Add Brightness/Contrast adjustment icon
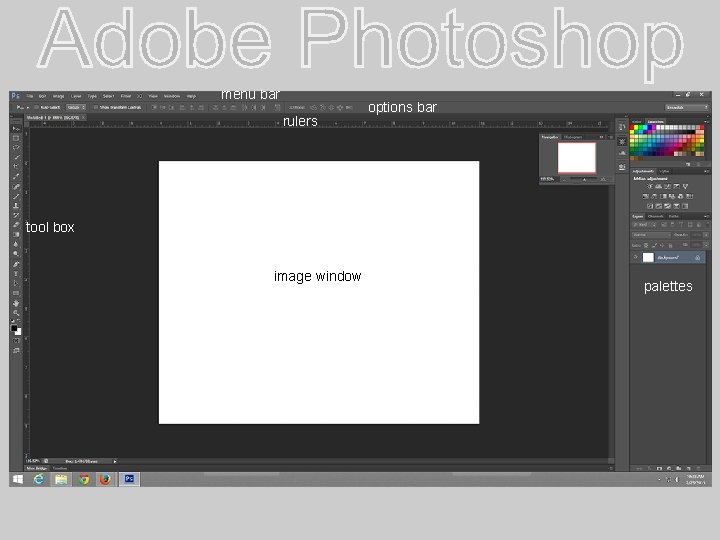Image resolution: width=720 pixels, height=540 pixels. [650, 186]
